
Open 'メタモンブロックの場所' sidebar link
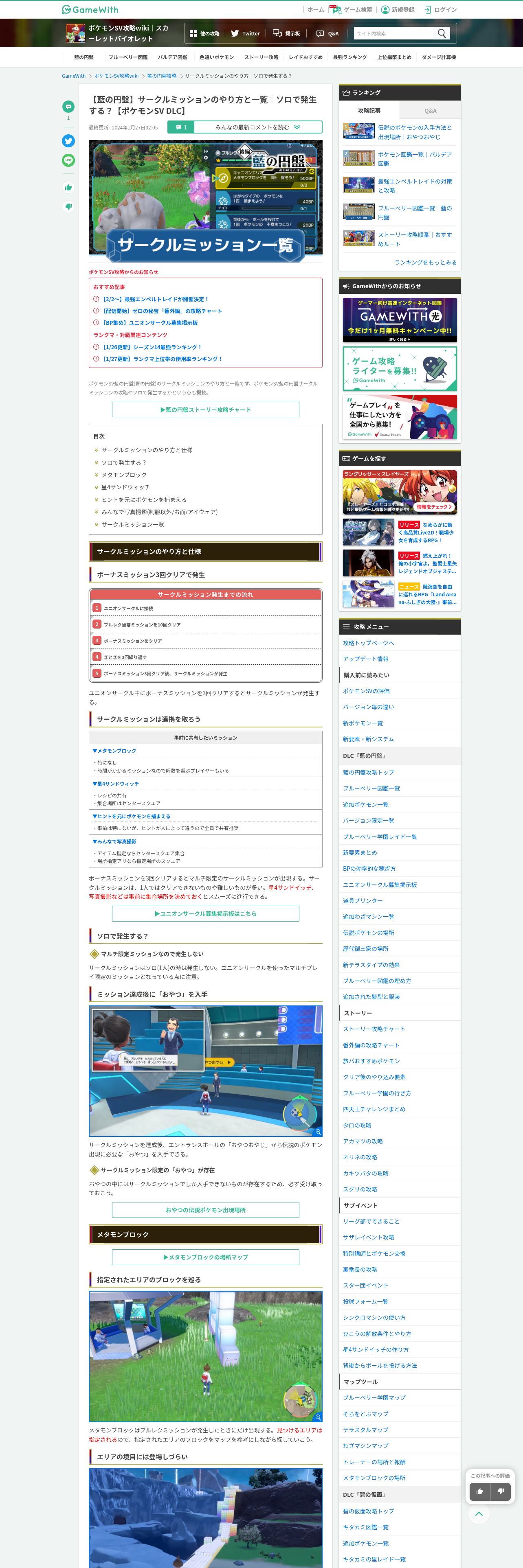[x=374, y=1478]
